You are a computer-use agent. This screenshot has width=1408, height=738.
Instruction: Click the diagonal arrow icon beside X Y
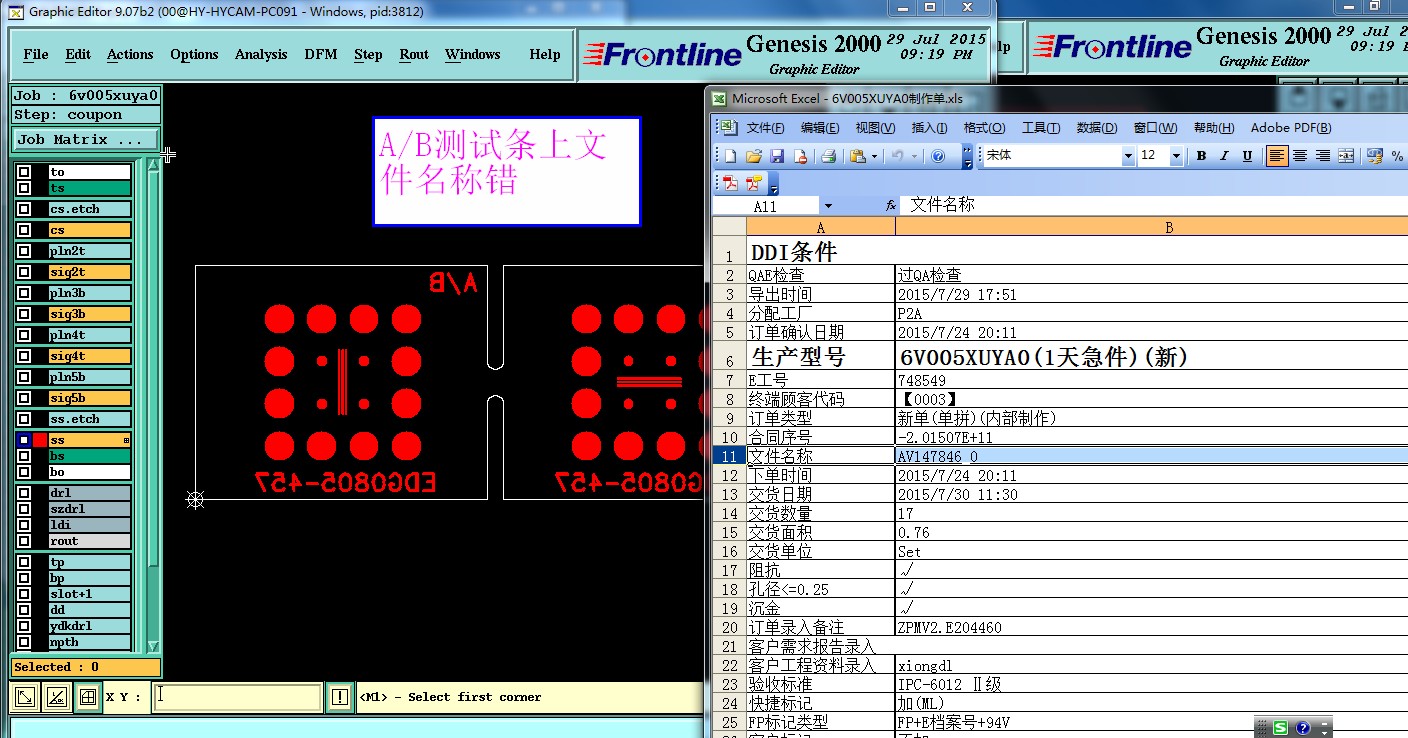pyautogui.click(x=26, y=697)
